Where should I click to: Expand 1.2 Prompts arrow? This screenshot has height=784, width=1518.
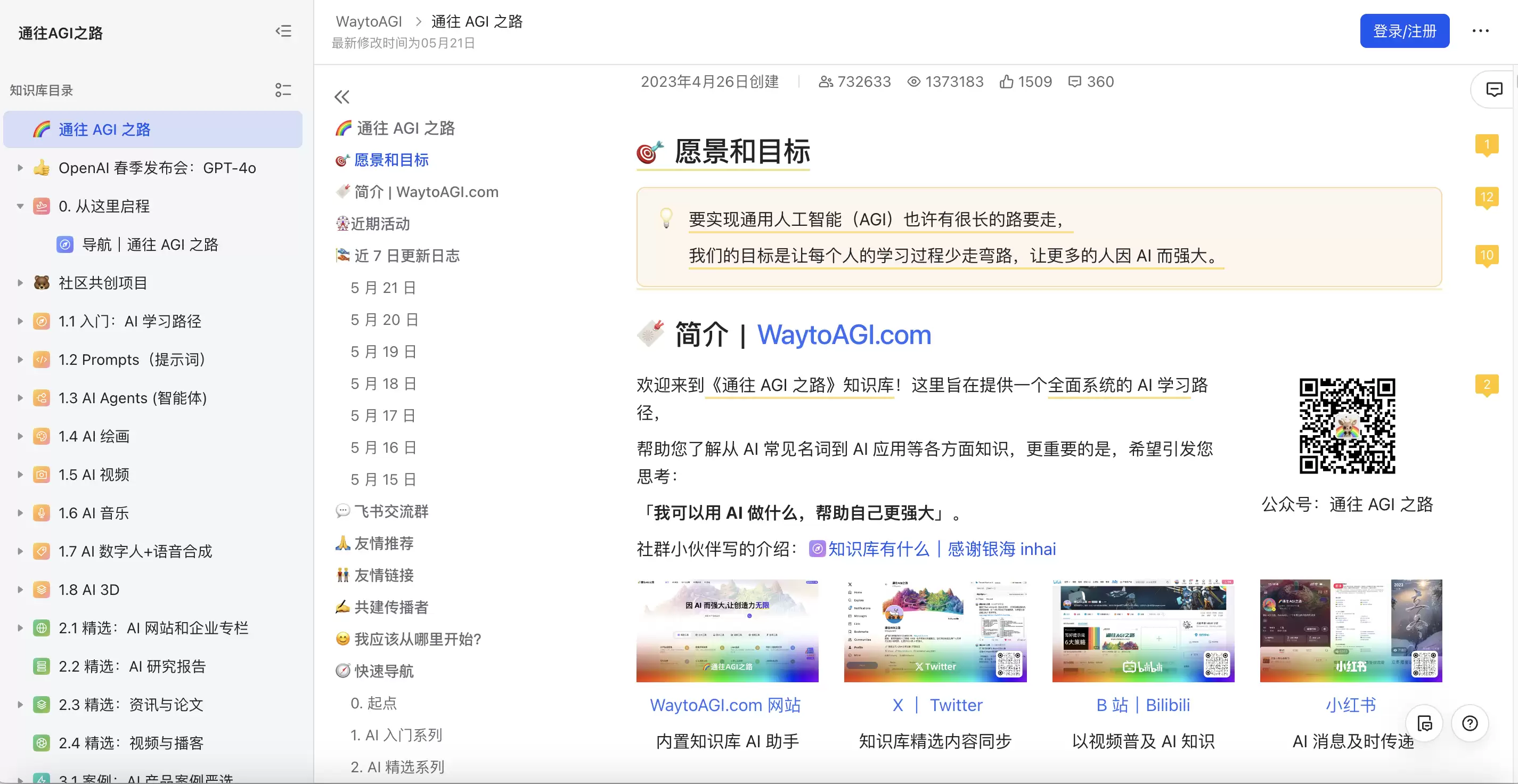(20, 359)
